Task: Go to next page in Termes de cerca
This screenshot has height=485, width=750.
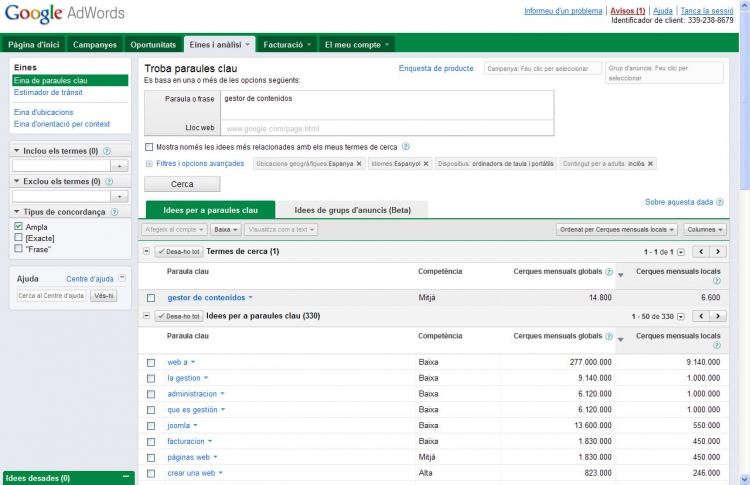Action: pos(717,252)
